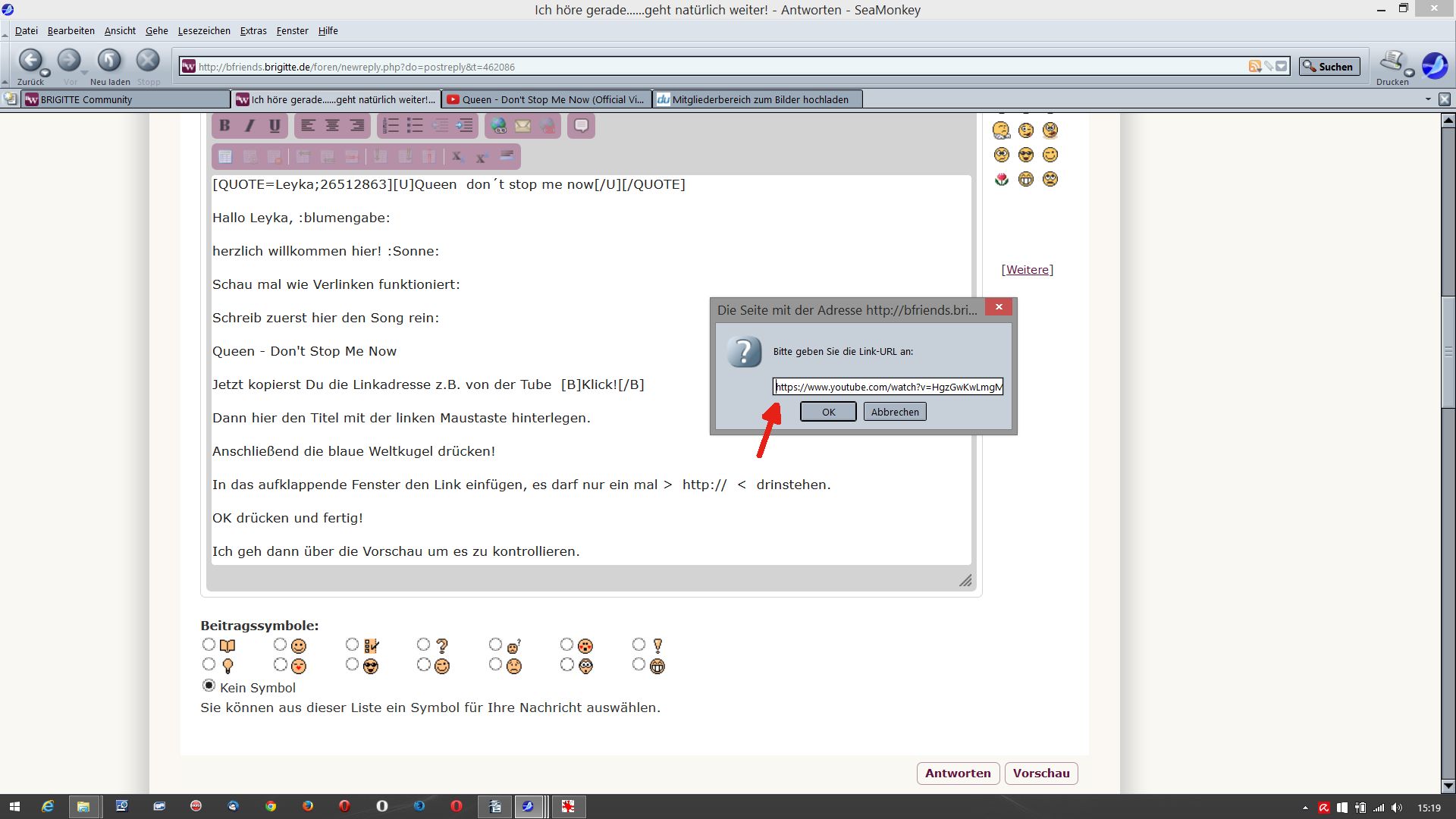1456x819 pixels.
Task: Center-align text using the alignment icon
Action: coord(332,126)
